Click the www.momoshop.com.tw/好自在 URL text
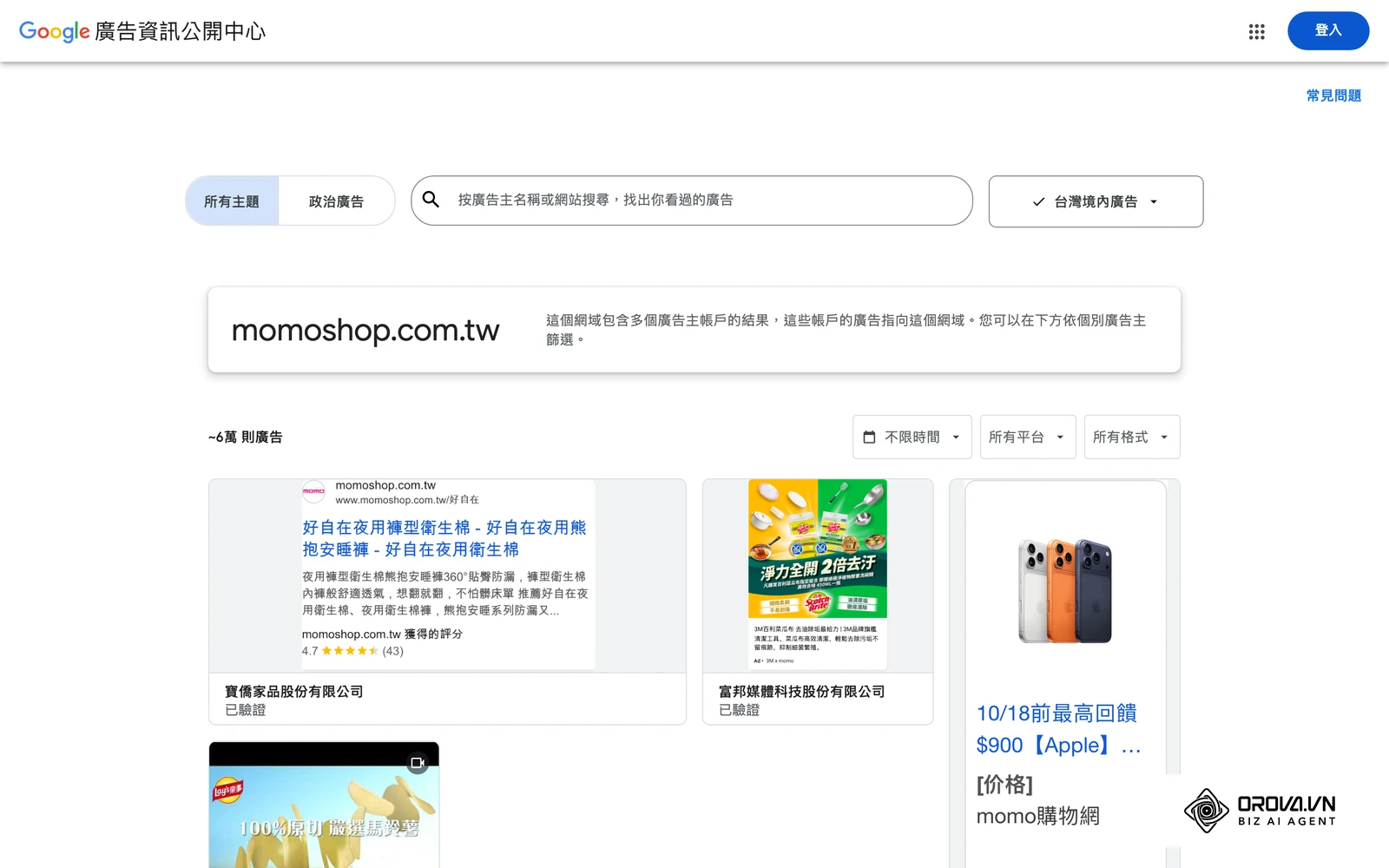This screenshot has width=1389, height=868. (x=407, y=500)
